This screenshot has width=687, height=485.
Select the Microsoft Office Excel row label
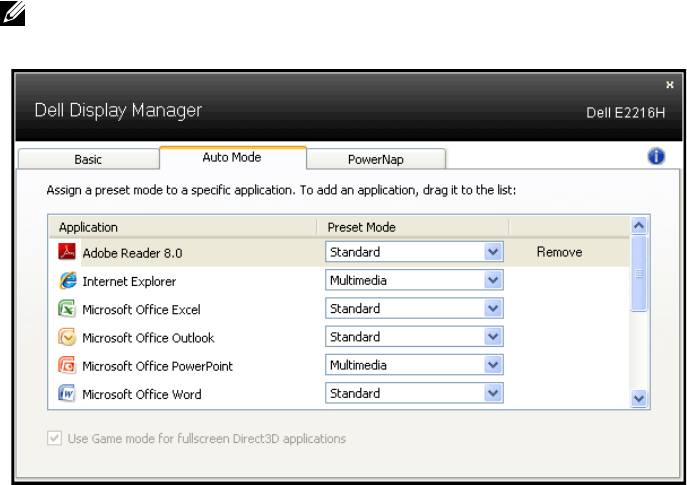(x=142, y=309)
